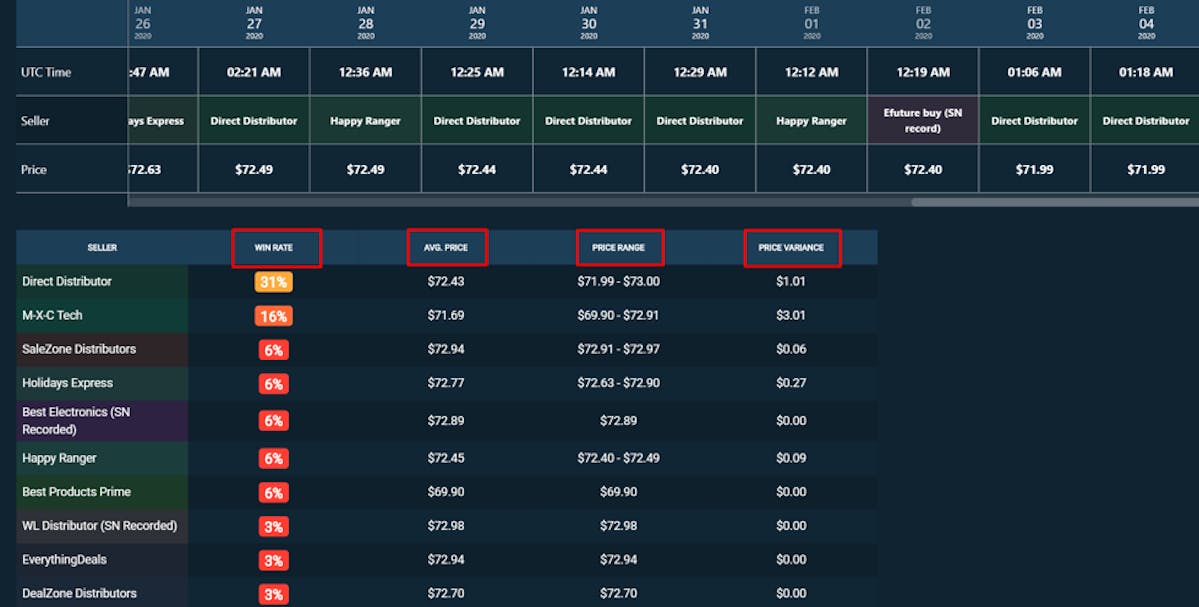Click the '$1.01' price variance value
Viewport: 1199px width, 607px height.
click(x=791, y=281)
